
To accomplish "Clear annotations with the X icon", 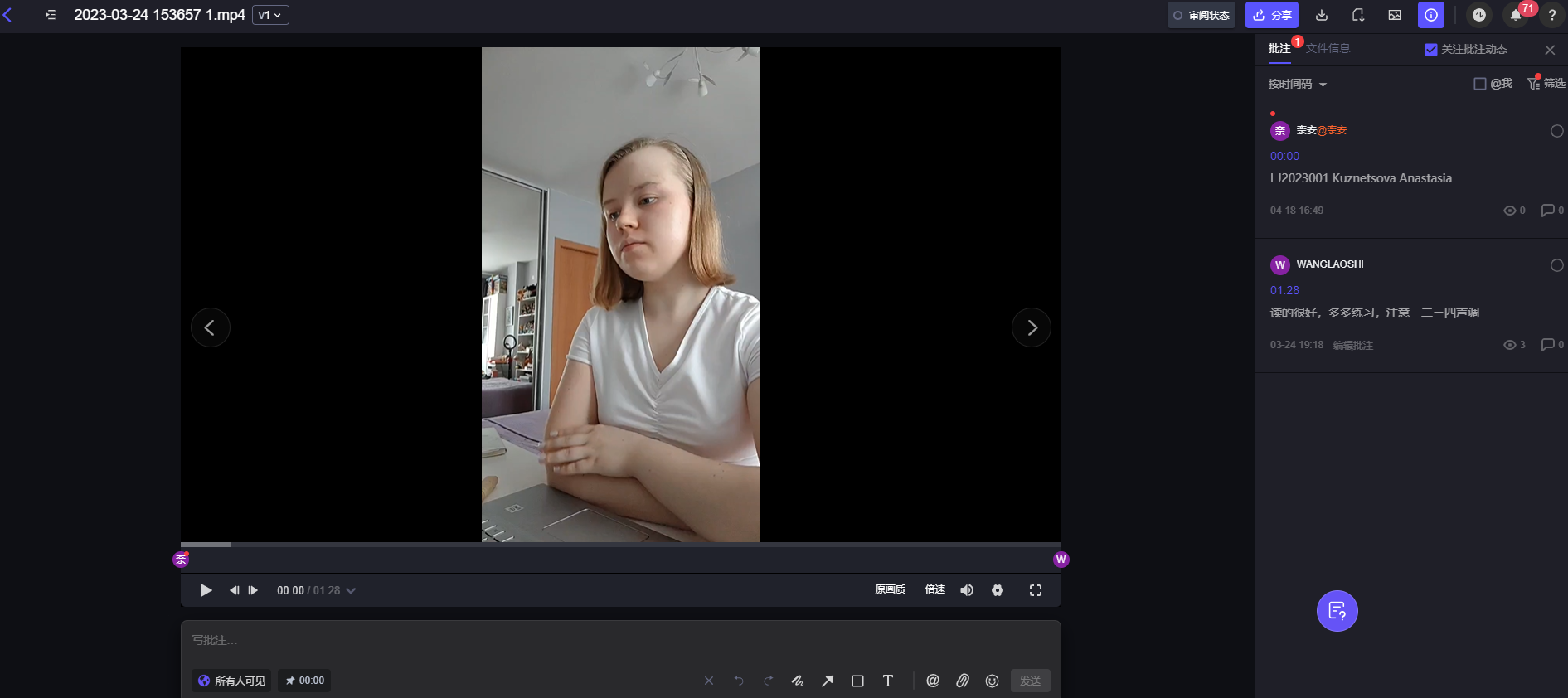I will click(x=709, y=681).
